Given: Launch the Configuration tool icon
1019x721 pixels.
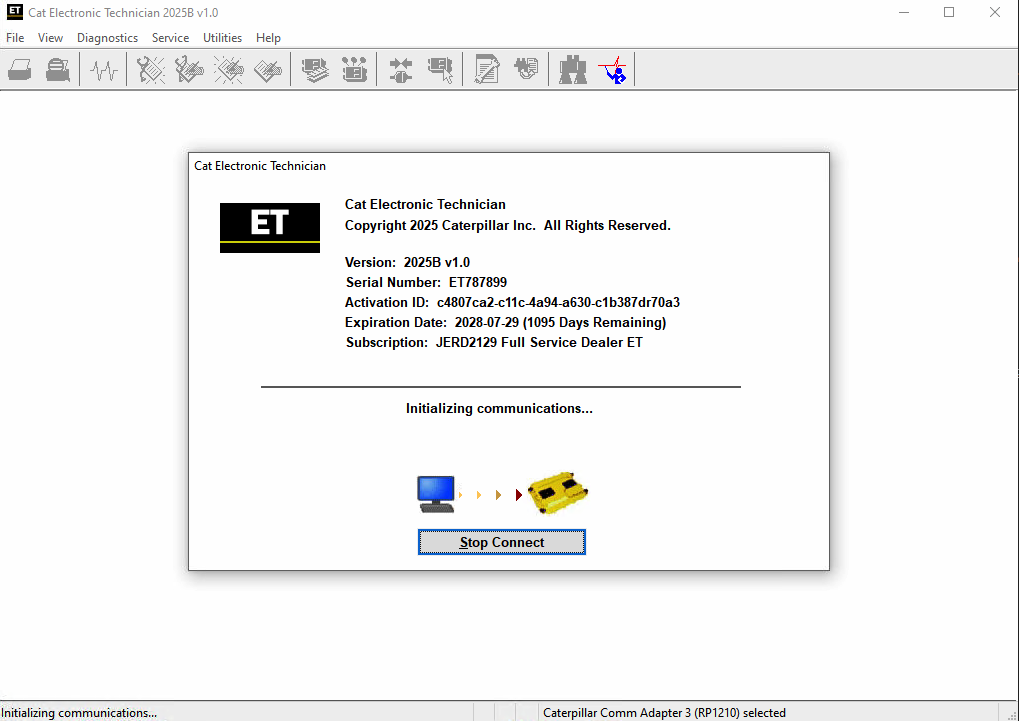Looking at the screenshot, I should tap(355, 69).
